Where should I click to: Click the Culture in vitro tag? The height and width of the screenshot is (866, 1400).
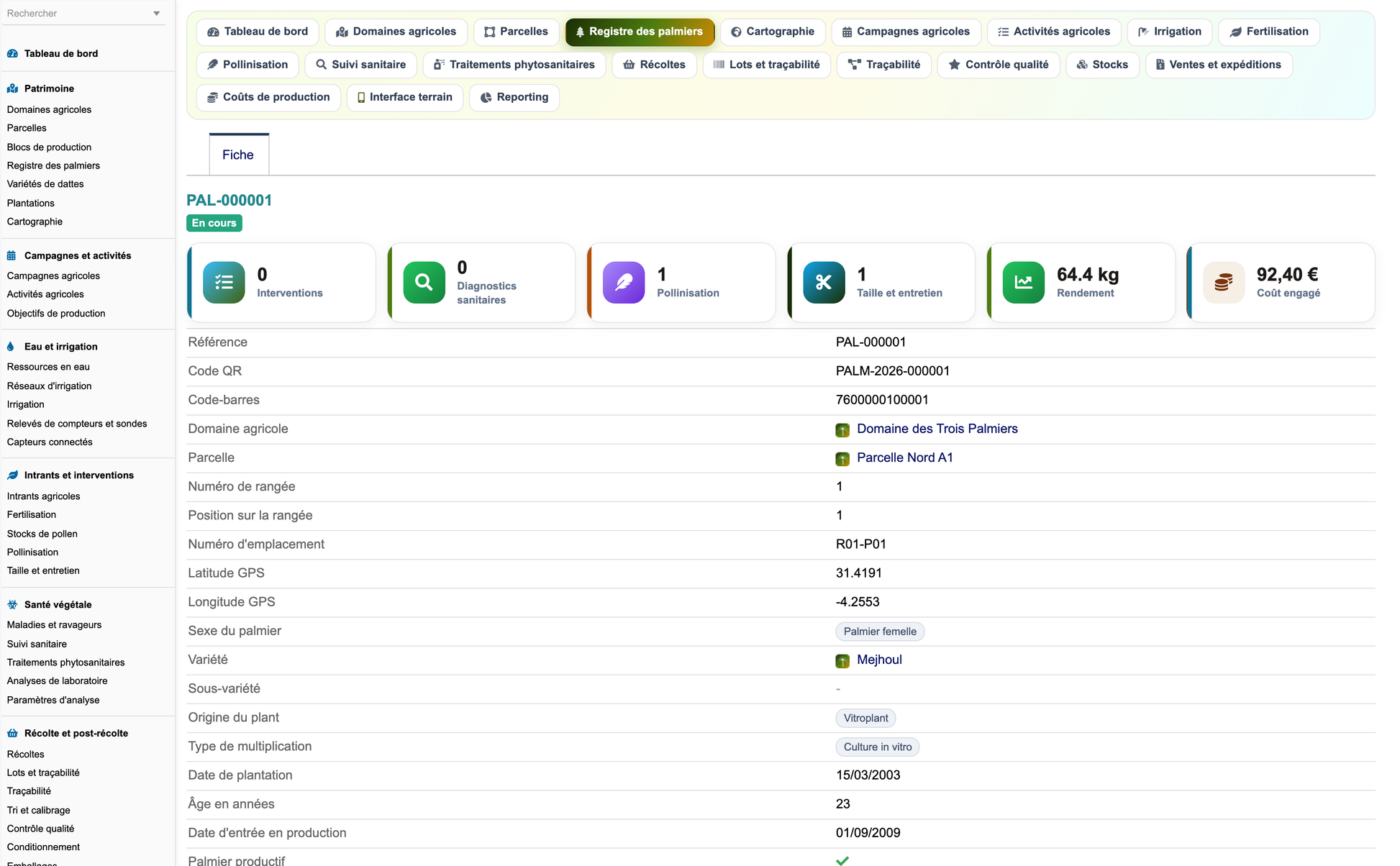(878, 747)
